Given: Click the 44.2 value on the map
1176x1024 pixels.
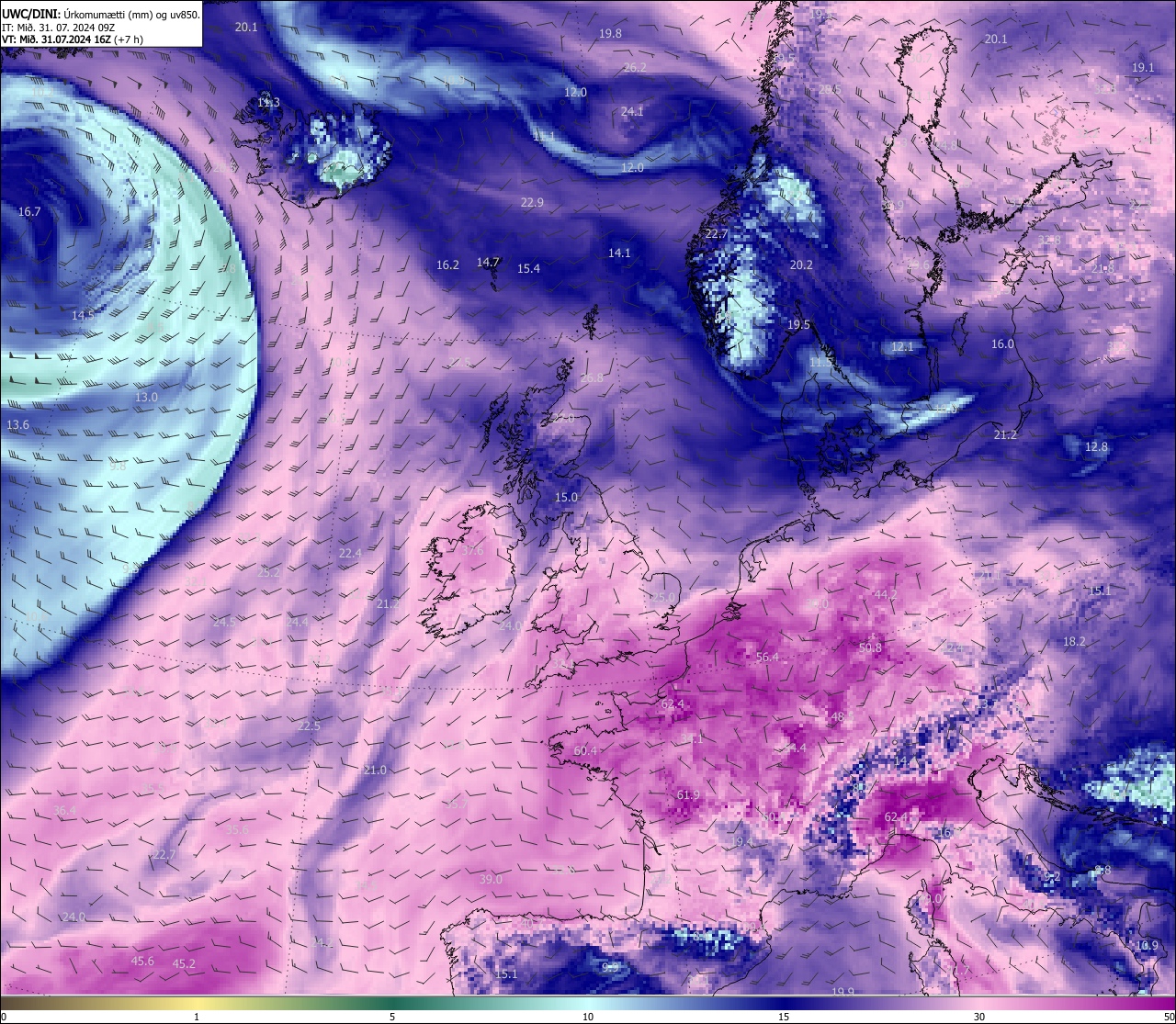Looking at the screenshot, I should 886,595.
